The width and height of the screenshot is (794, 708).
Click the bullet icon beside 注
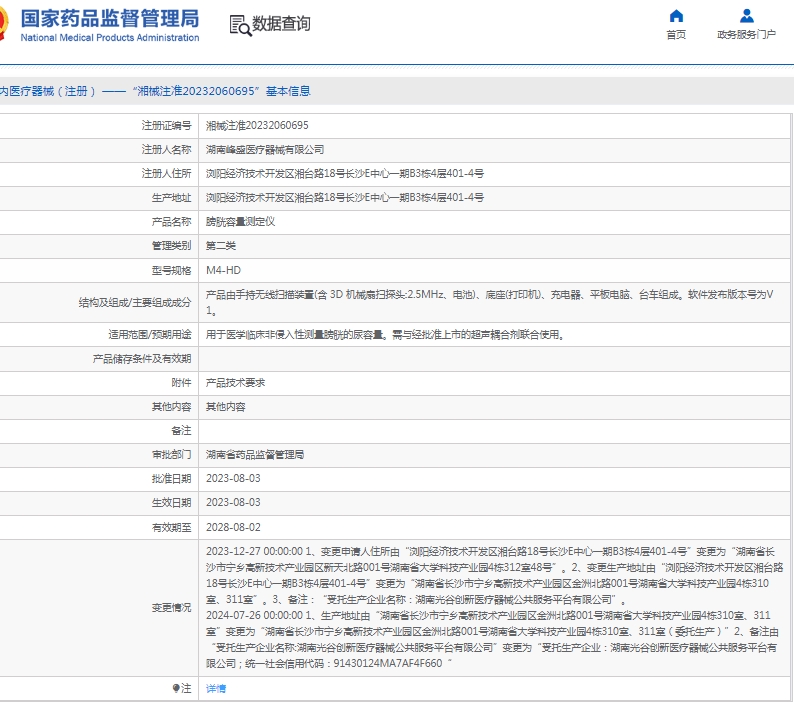[x=176, y=688]
